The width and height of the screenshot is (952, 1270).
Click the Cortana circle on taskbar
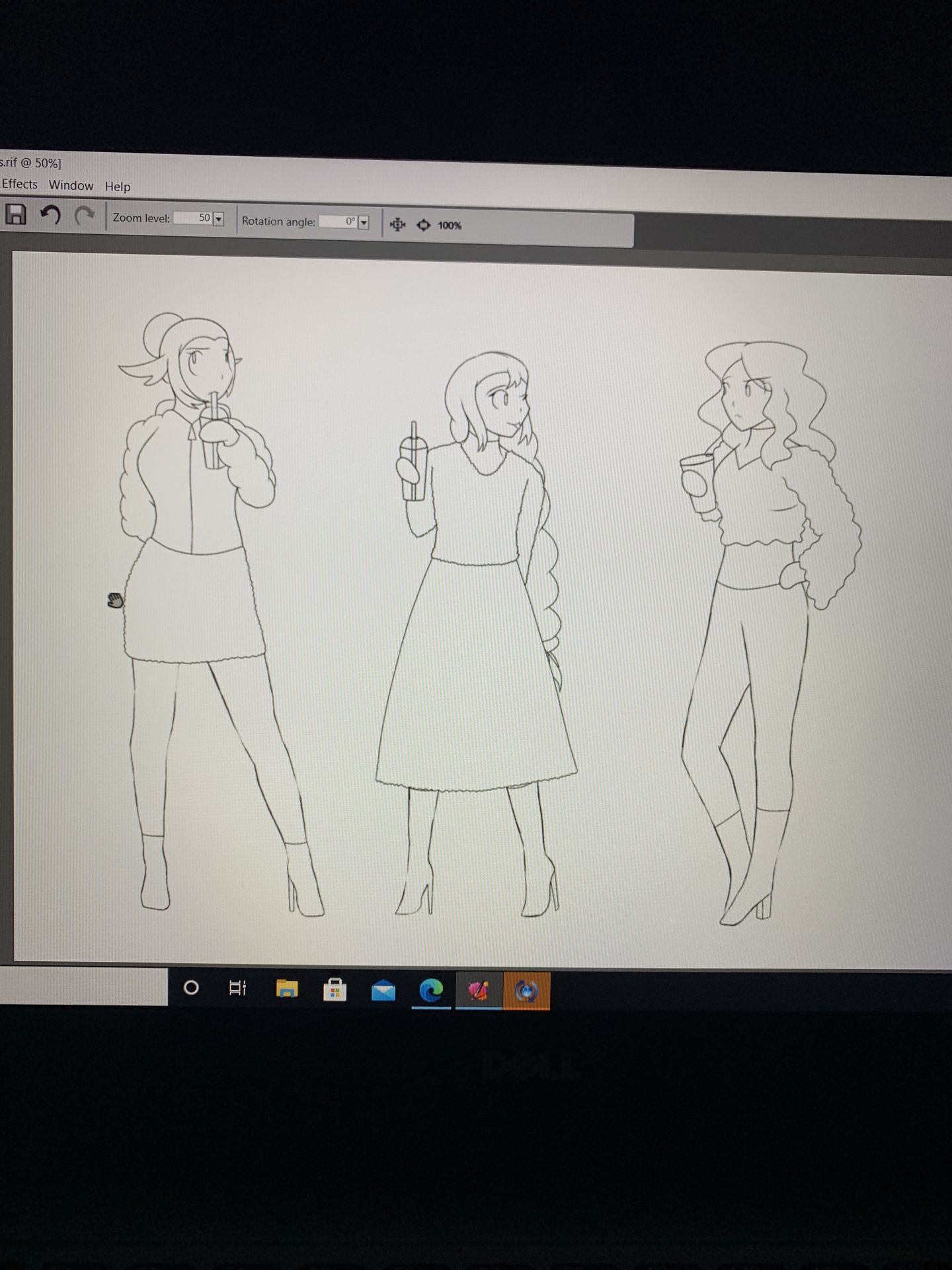point(191,988)
